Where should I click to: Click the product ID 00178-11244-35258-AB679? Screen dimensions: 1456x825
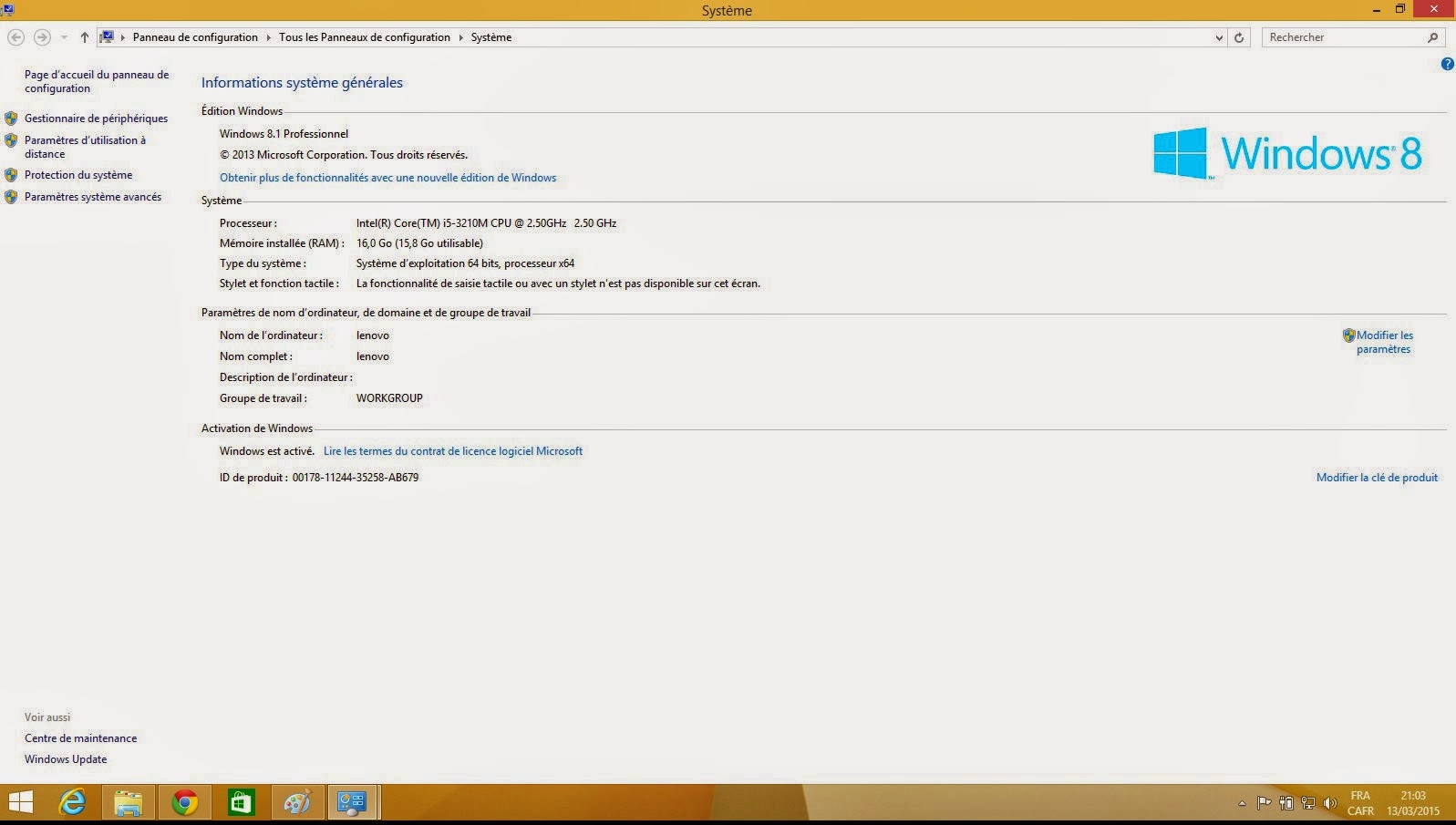[356, 478]
